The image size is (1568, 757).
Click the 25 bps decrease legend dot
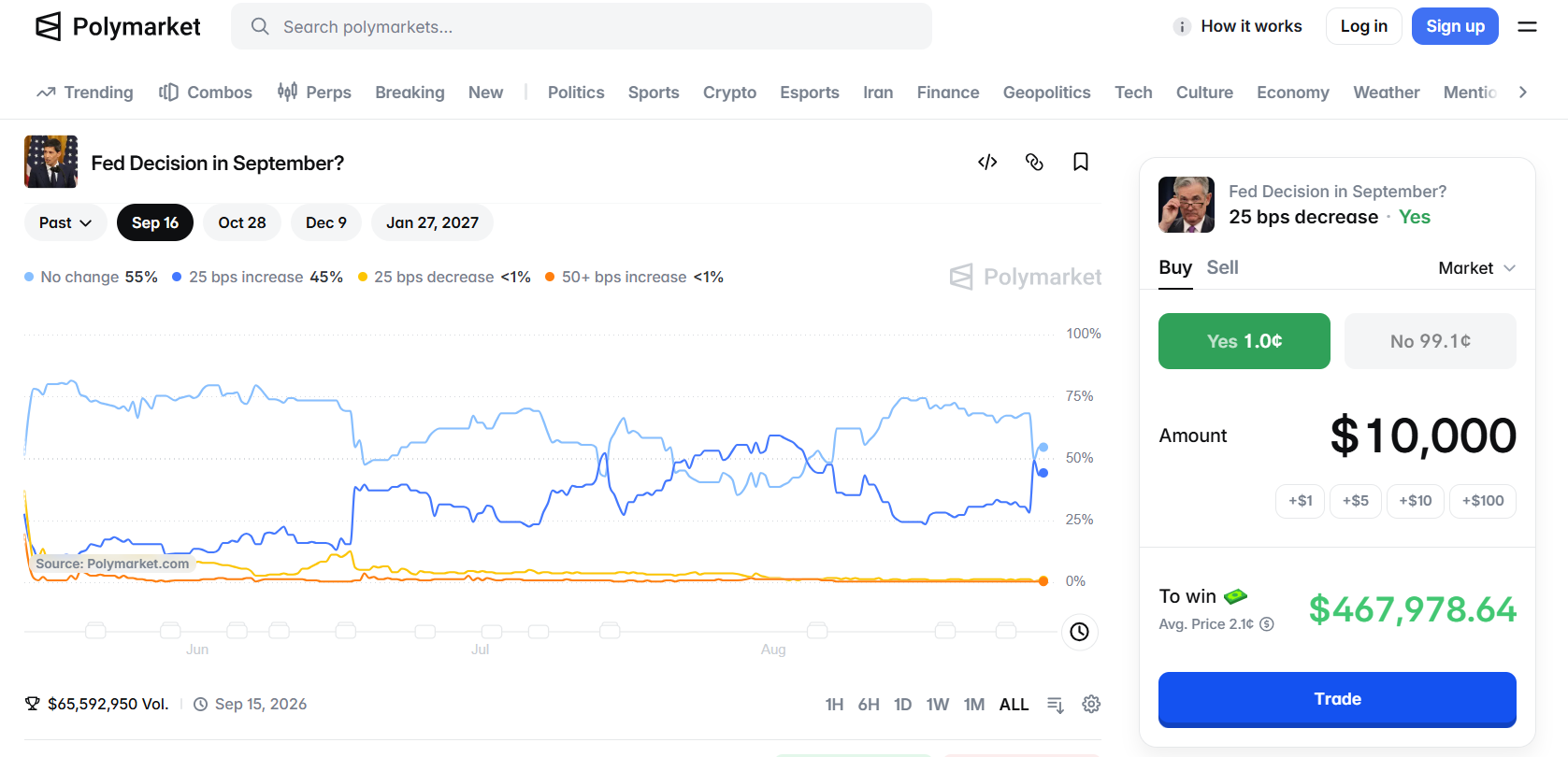[x=363, y=277]
